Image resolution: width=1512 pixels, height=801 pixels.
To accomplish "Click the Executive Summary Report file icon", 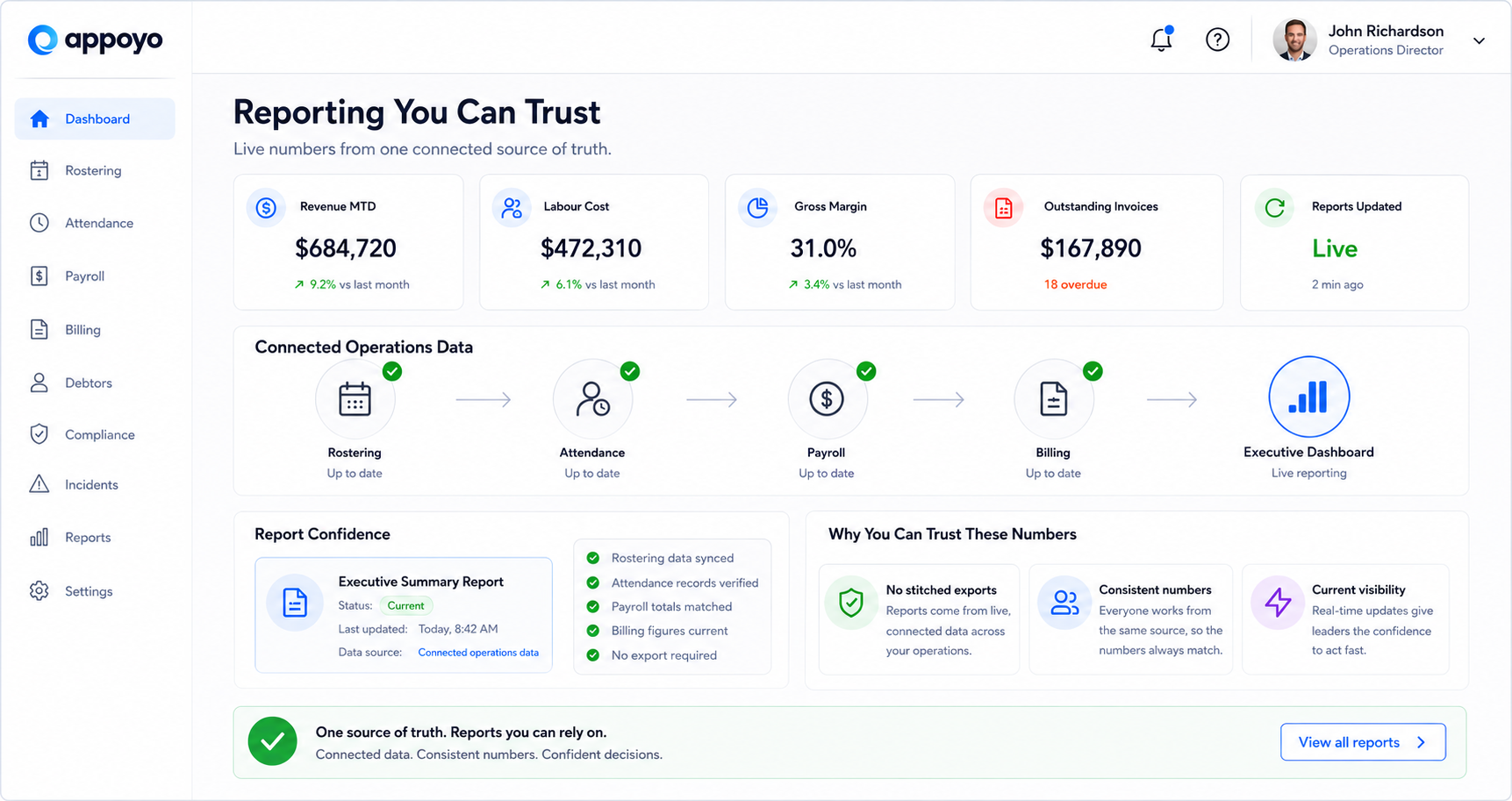I will point(295,603).
